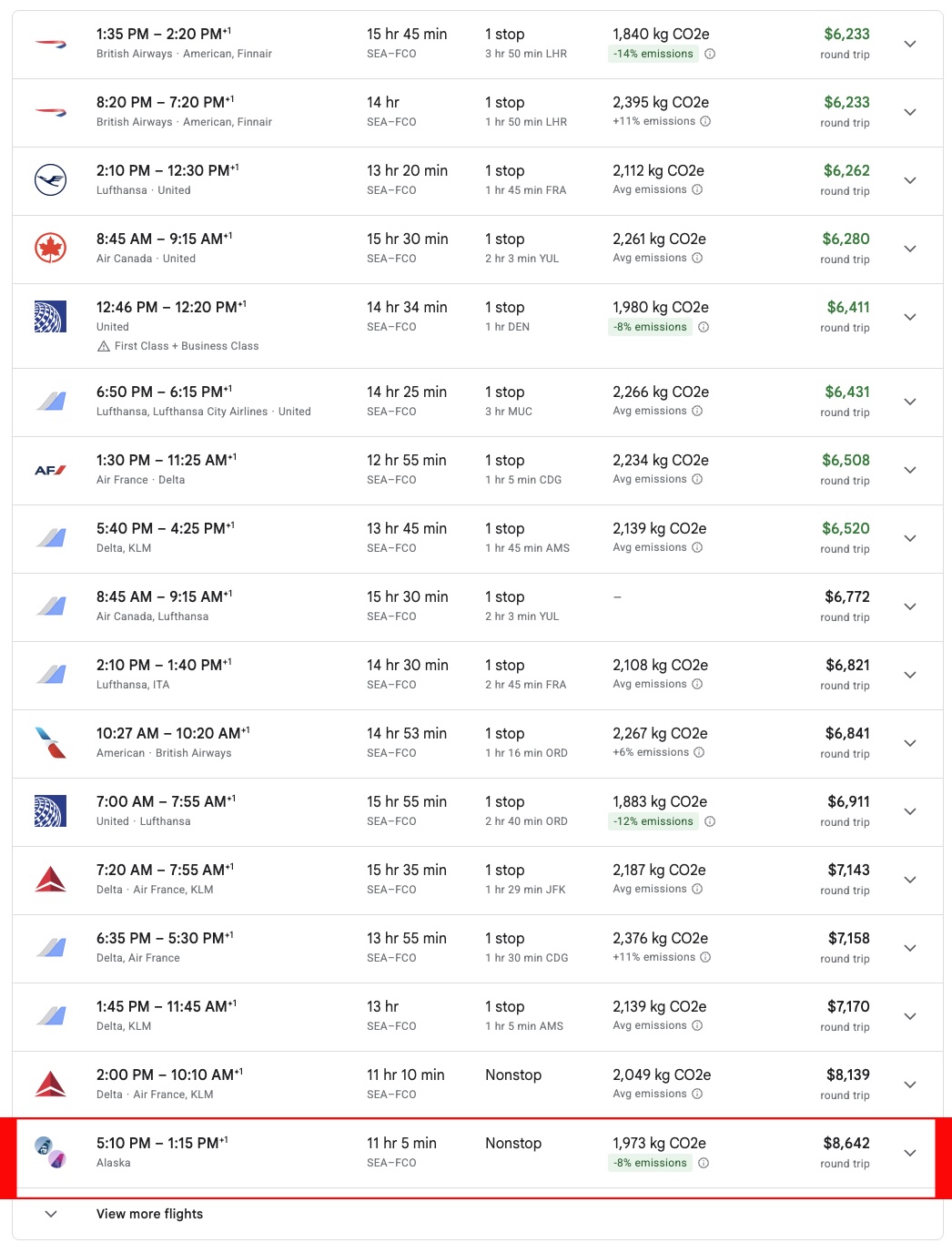The width and height of the screenshot is (952, 1253).
Task: Open emissions info icon for 1,883 kg CO2e
Action: click(710, 821)
